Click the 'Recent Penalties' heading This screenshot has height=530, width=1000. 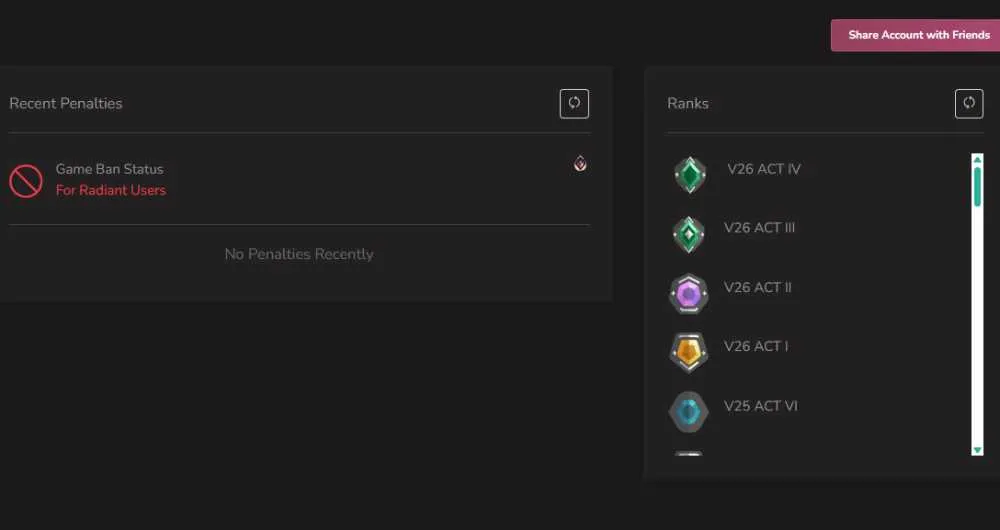pyautogui.click(x=66, y=103)
